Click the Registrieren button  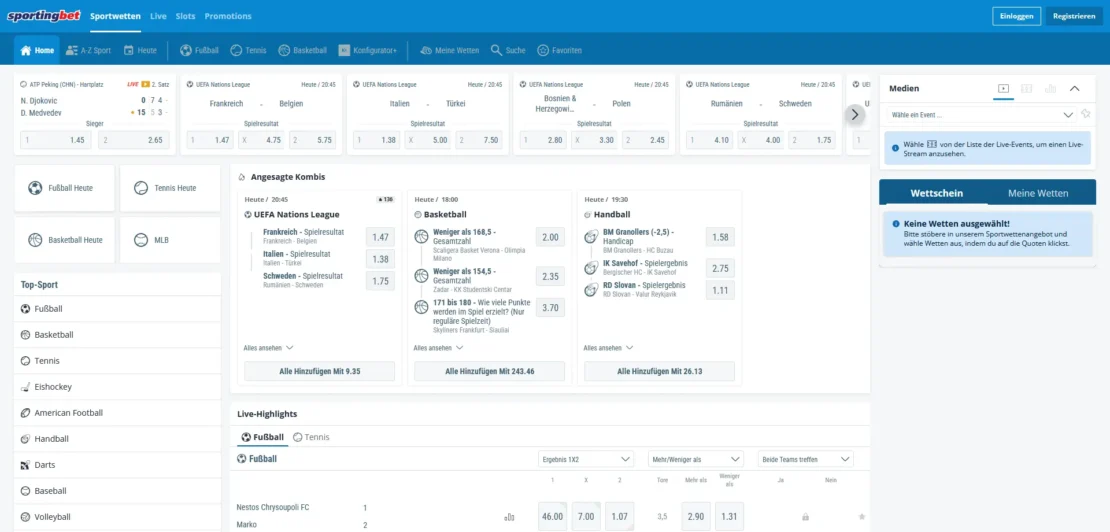(x=1074, y=16)
